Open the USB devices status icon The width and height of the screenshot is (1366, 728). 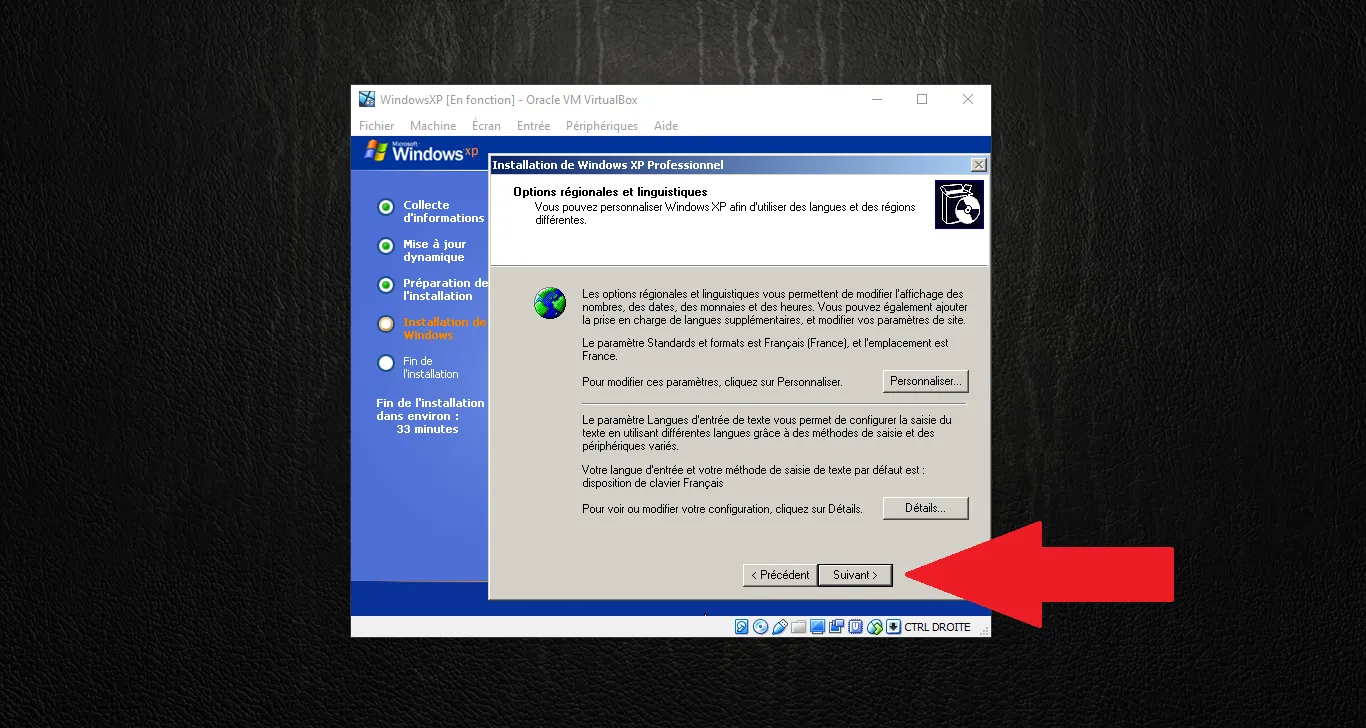click(x=779, y=627)
